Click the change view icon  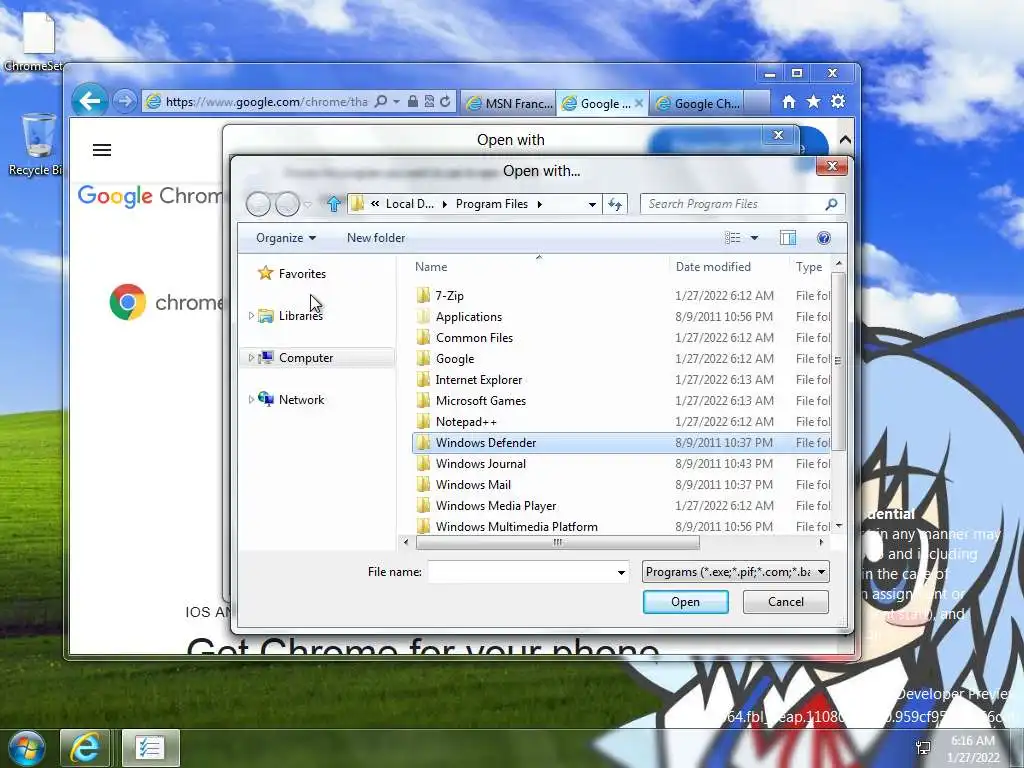[733, 238]
